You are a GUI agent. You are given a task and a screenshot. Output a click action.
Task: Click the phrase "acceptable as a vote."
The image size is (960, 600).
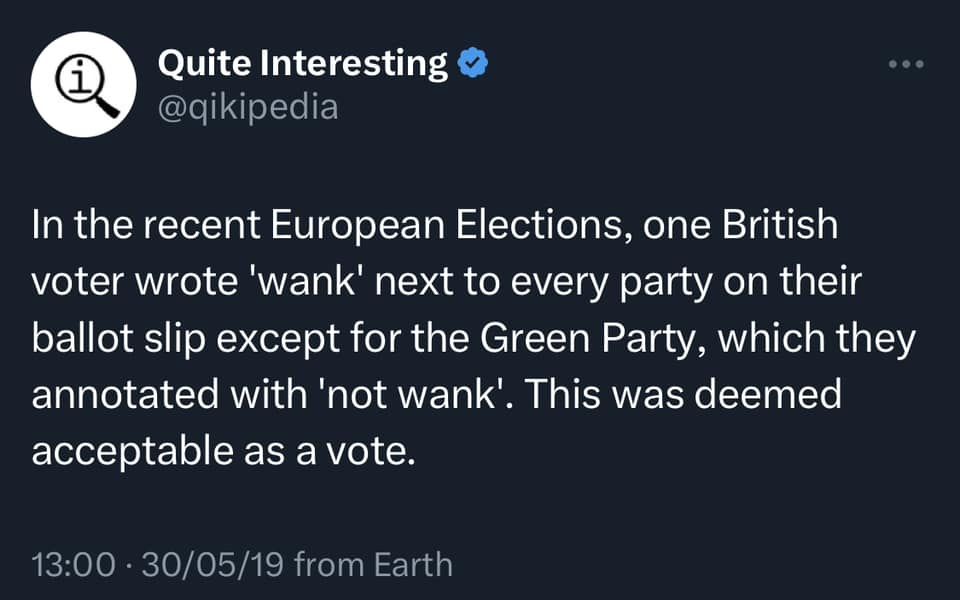coord(222,453)
